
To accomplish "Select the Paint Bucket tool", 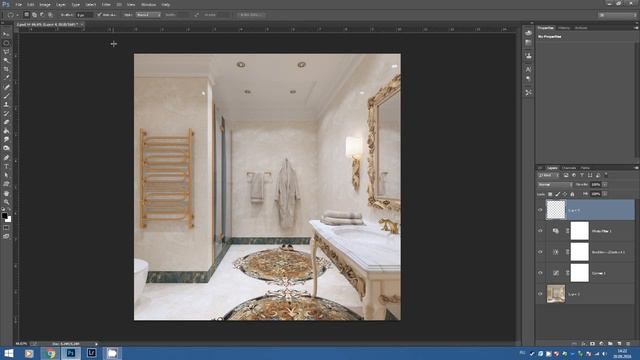I will pyautogui.click(x=6, y=131).
